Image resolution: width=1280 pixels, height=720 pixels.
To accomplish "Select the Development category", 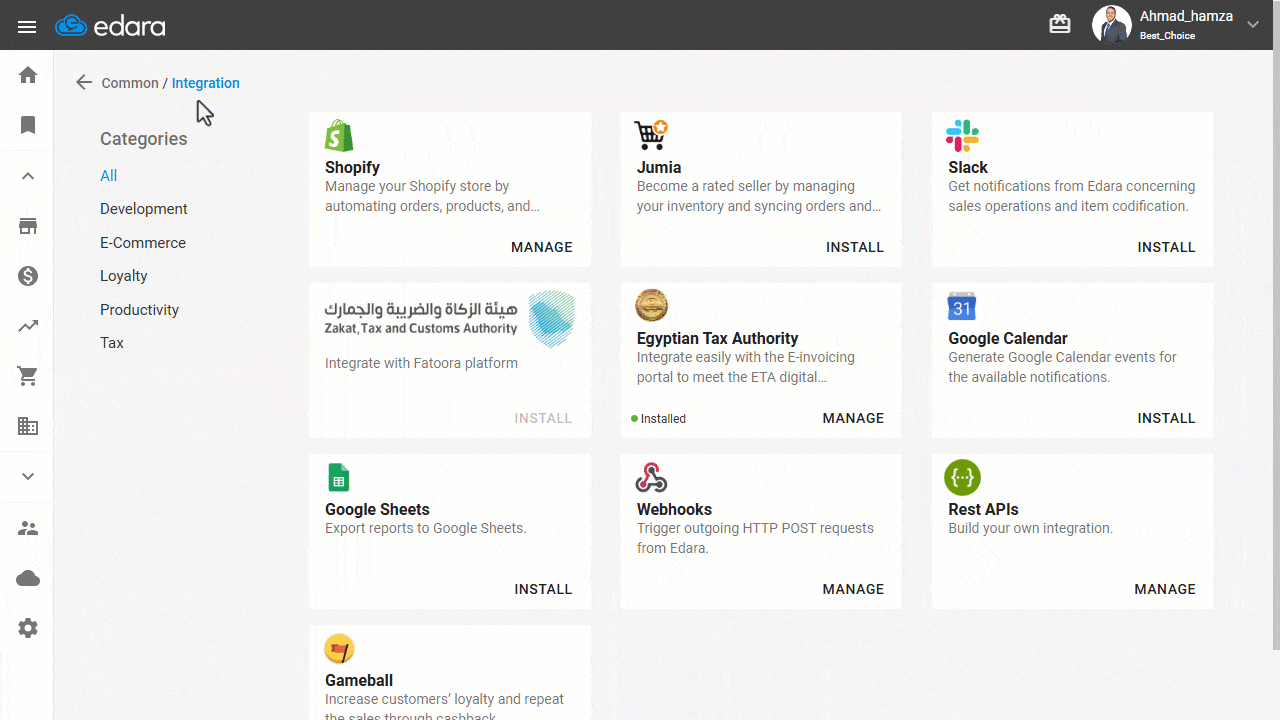I will tap(144, 209).
